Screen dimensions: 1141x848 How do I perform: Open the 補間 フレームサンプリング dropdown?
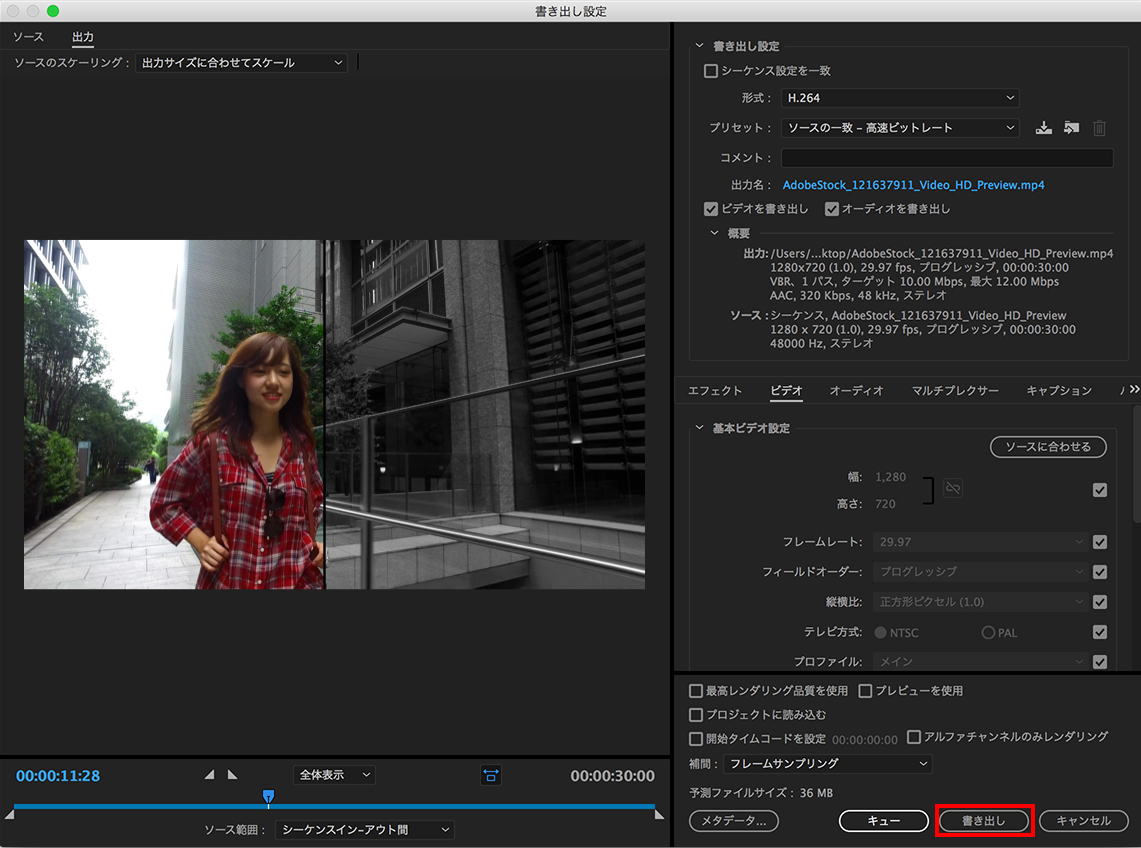pos(828,764)
